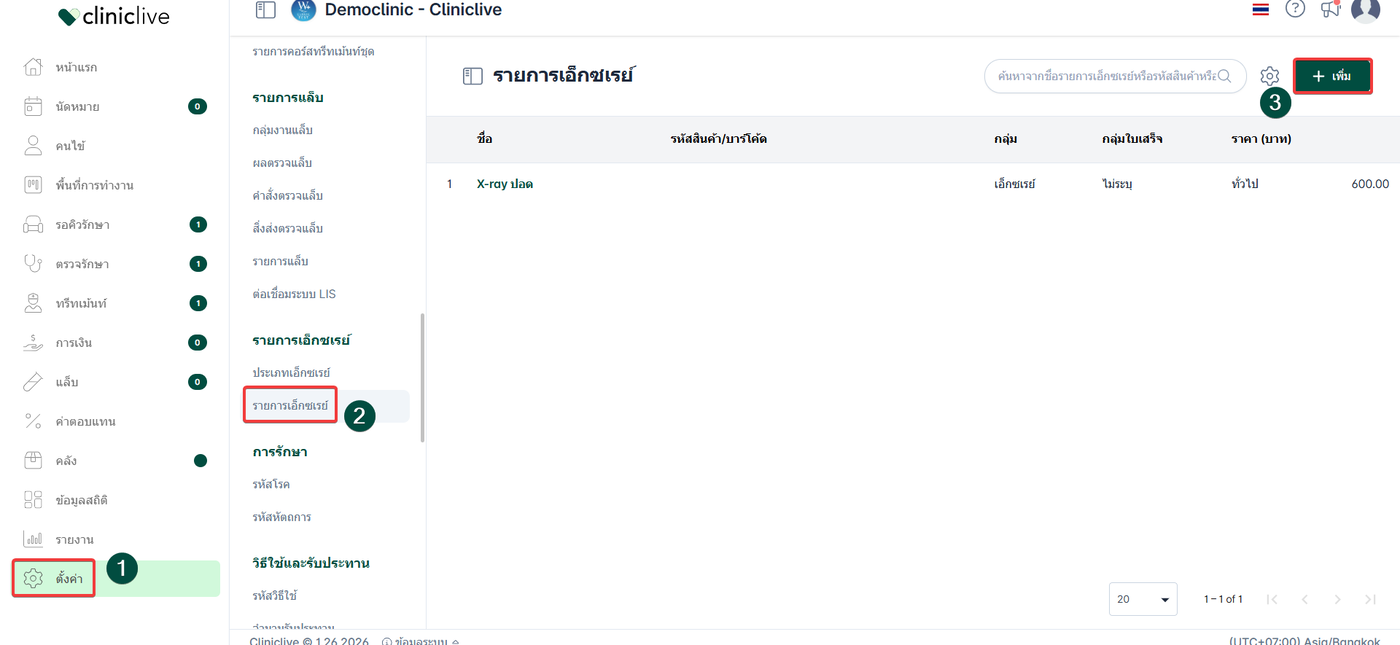Open the พื้นที่การทำงาน workspace icon
This screenshot has width=1400, height=645.
pos(33,185)
